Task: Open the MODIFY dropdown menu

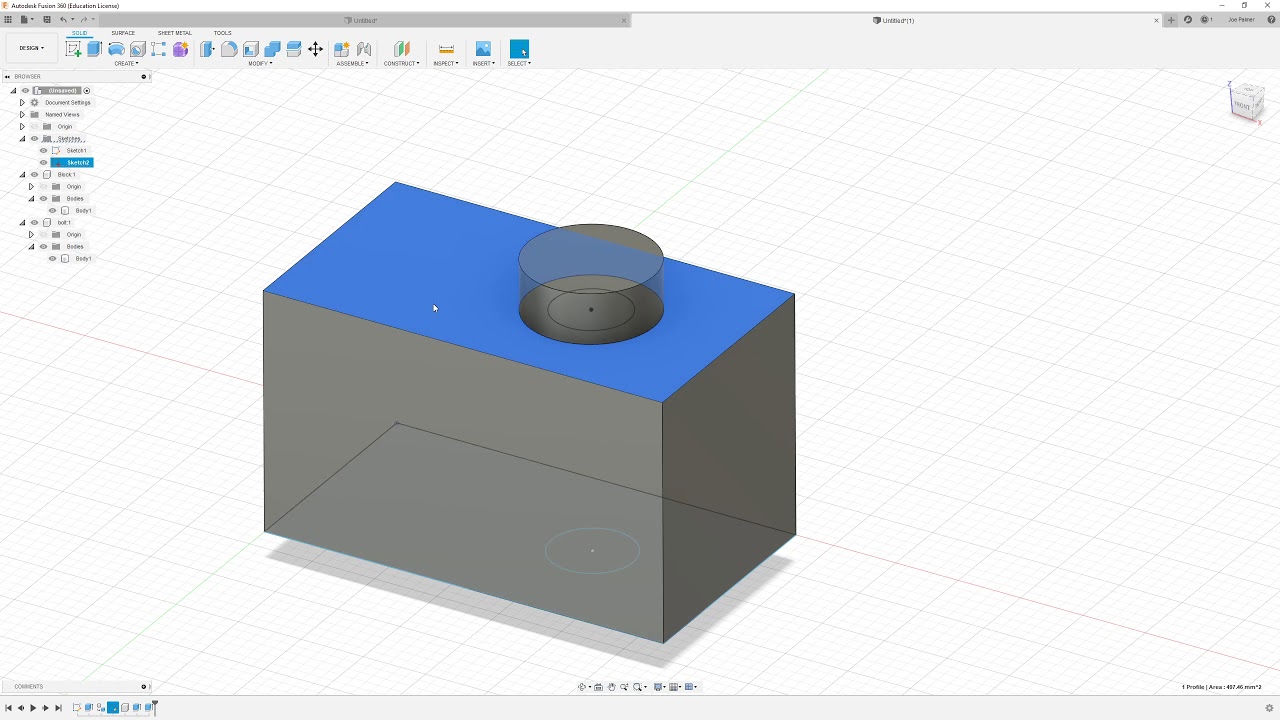Action: click(x=260, y=64)
